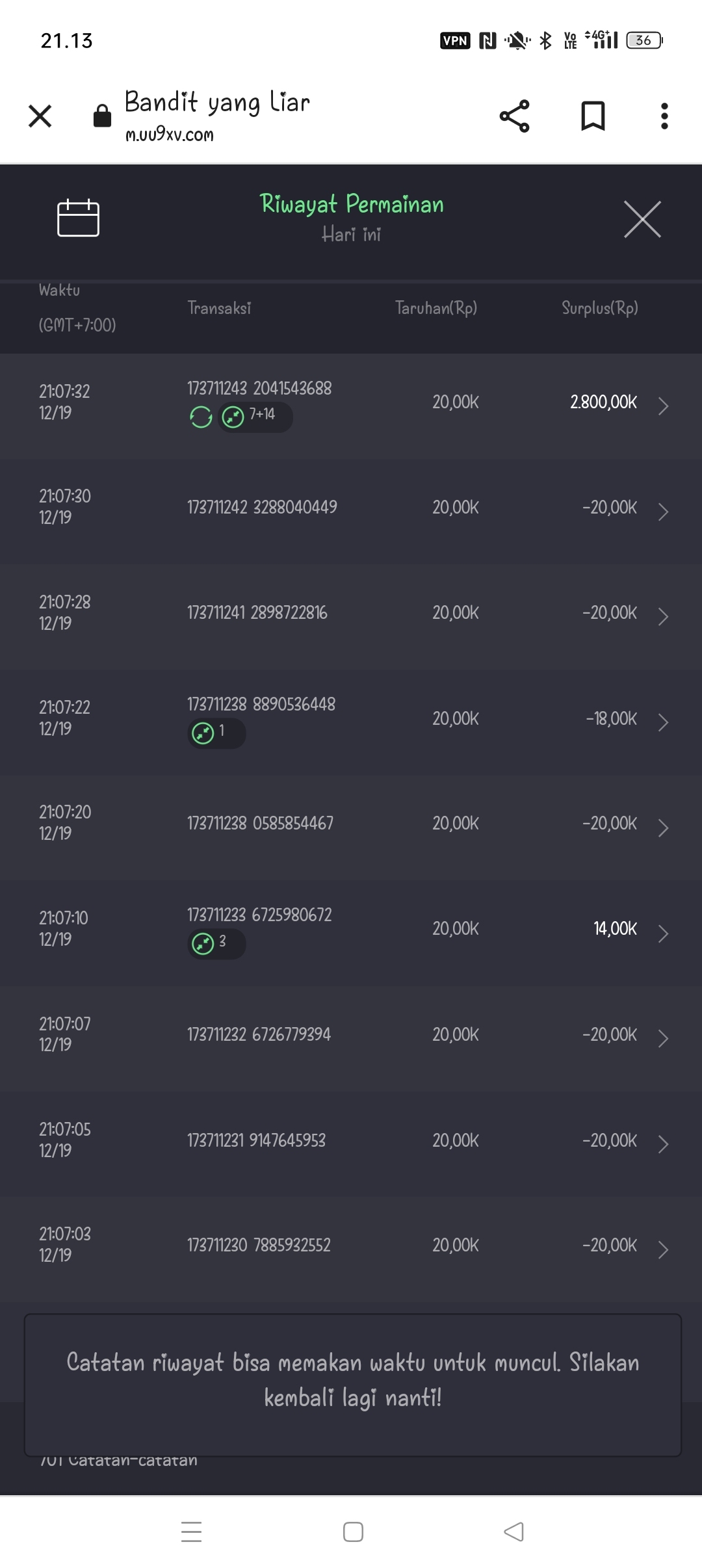Expand the 21:07:10 row with 14,00K surplus
This screenshot has height=1568, width=702.
[663, 933]
